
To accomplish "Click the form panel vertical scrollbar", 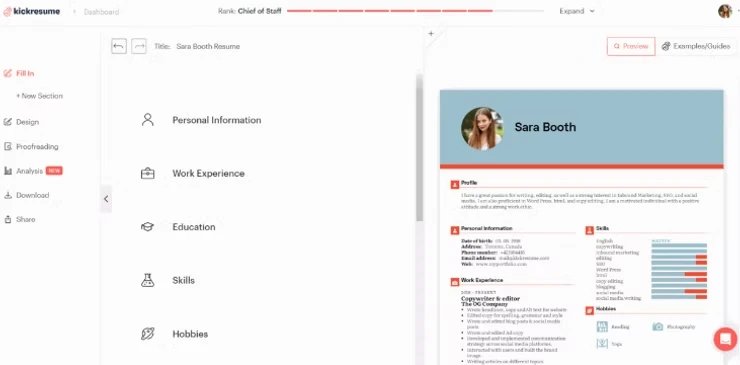I will (420, 147).
